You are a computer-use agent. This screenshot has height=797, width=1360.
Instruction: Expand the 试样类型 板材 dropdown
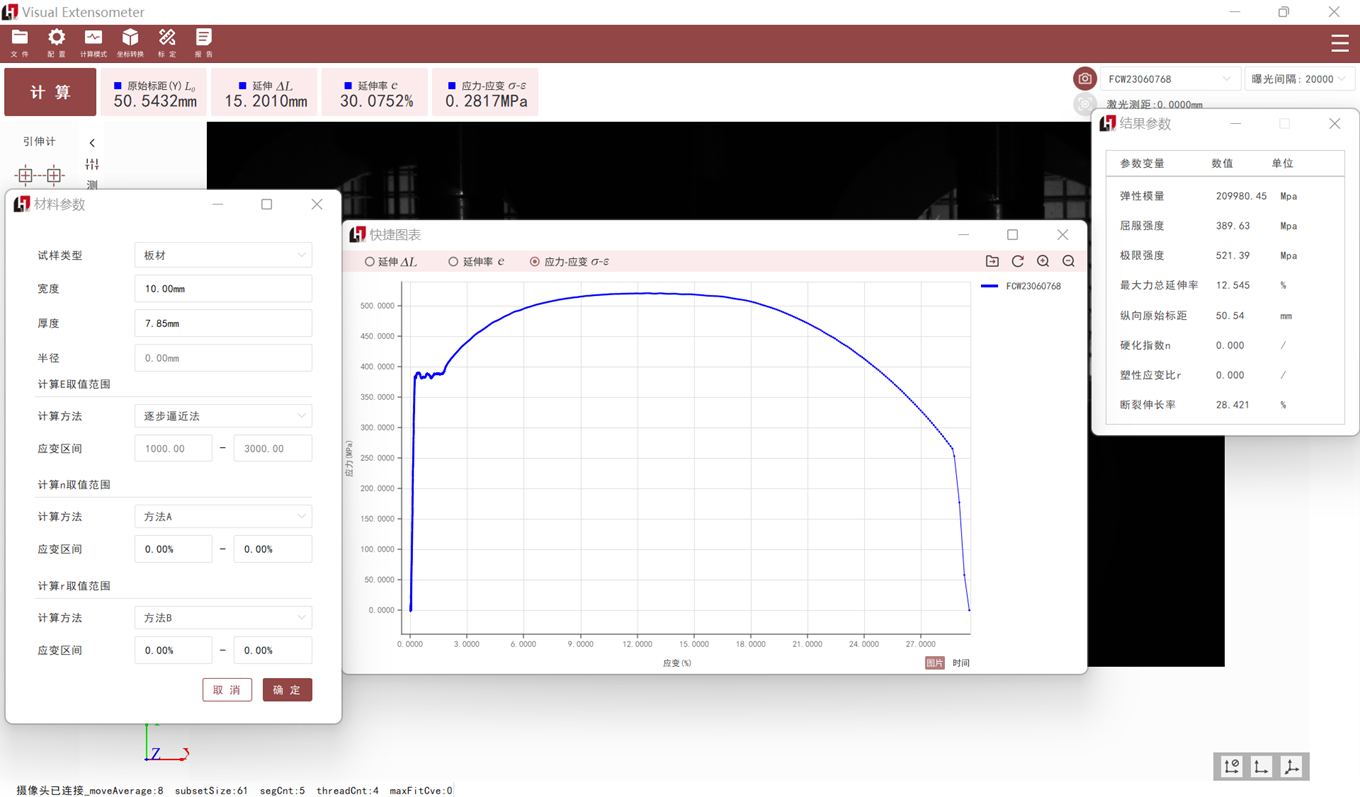click(223, 255)
